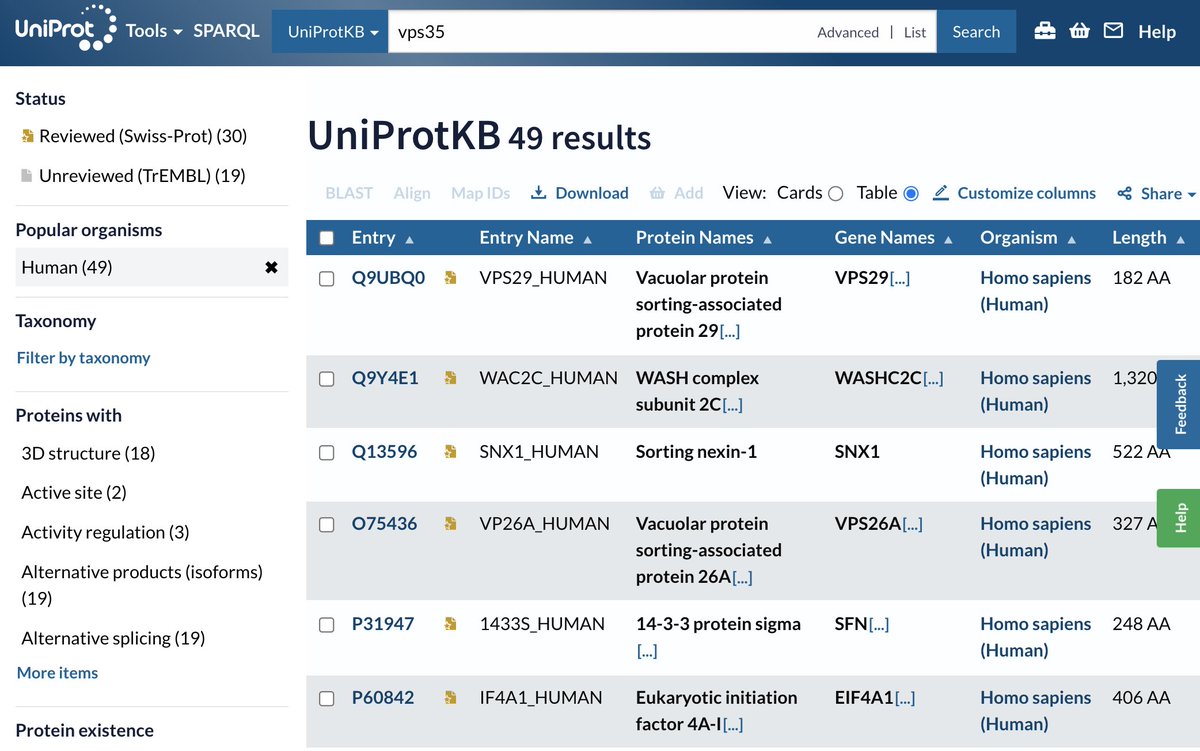Check the Q9Y4E1 row checkbox
The width and height of the screenshot is (1200, 751).
tap(326, 379)
